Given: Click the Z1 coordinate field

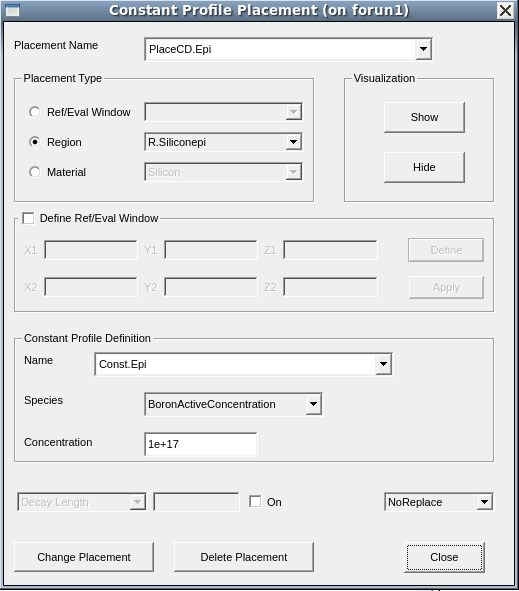Looking at the screenshot, I should coord(330,250).
